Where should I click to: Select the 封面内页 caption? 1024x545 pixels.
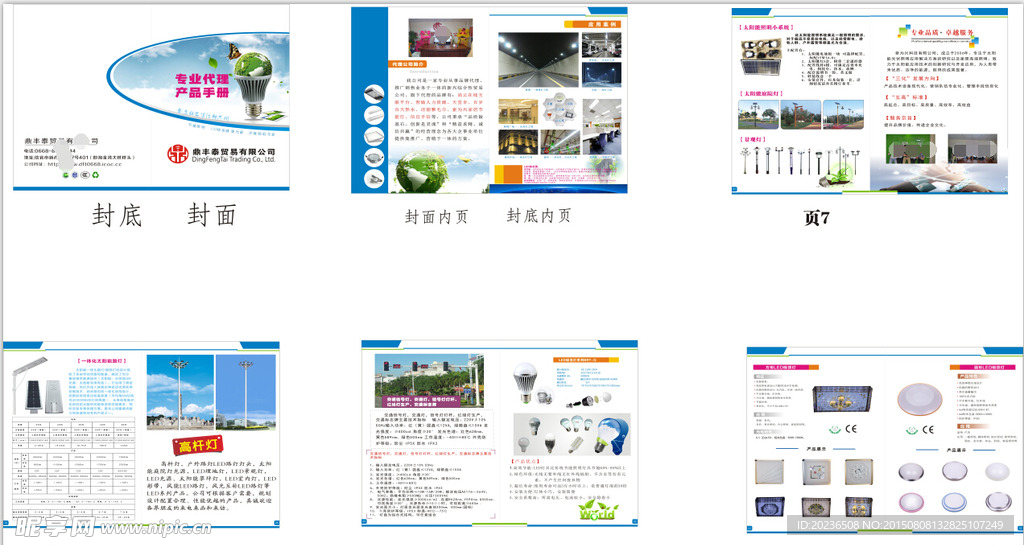point(436,216)
